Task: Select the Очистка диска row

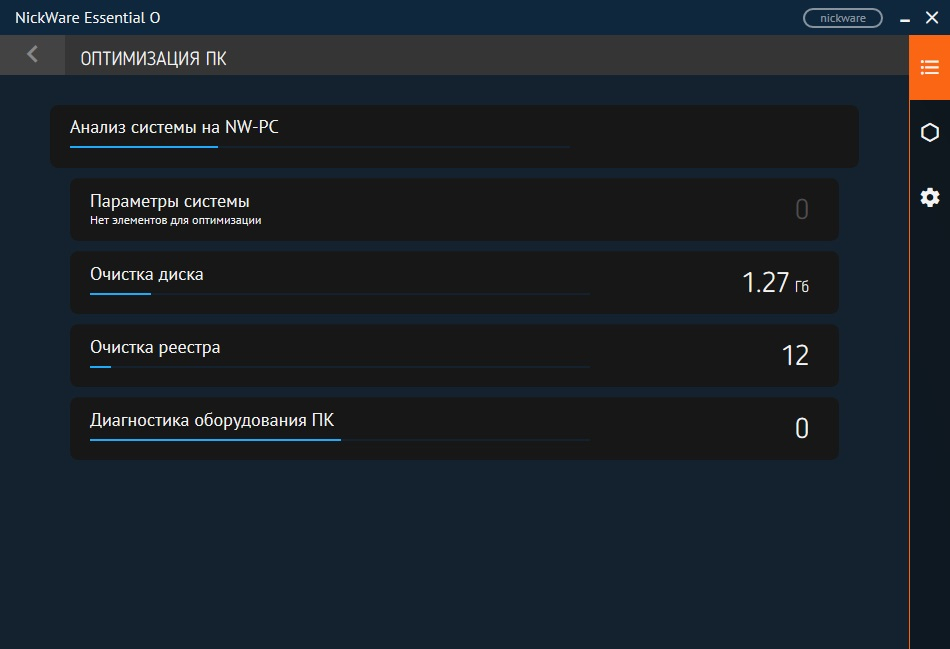Action: coord(454,282)
